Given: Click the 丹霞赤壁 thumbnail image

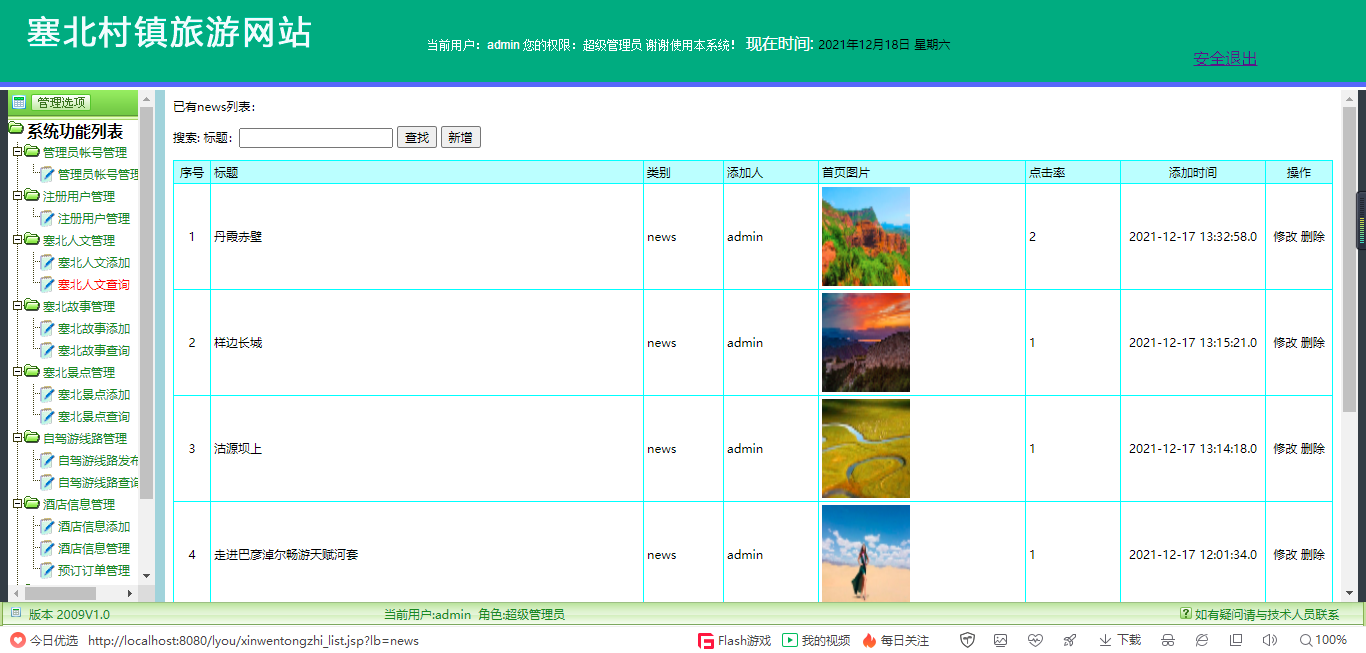Looking at the screenshot, I should (866, 237).
